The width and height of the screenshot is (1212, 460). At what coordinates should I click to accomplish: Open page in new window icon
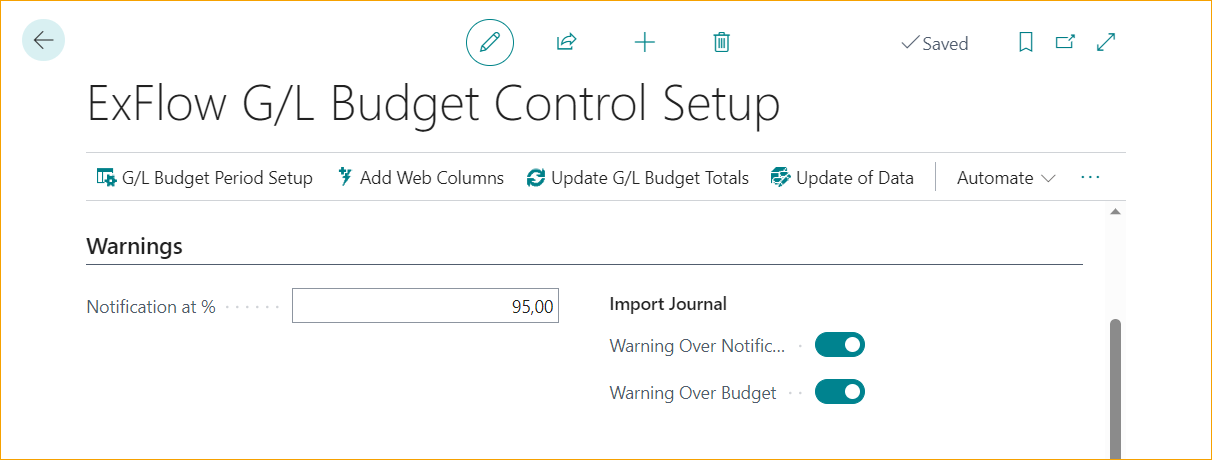(1066, 42)
